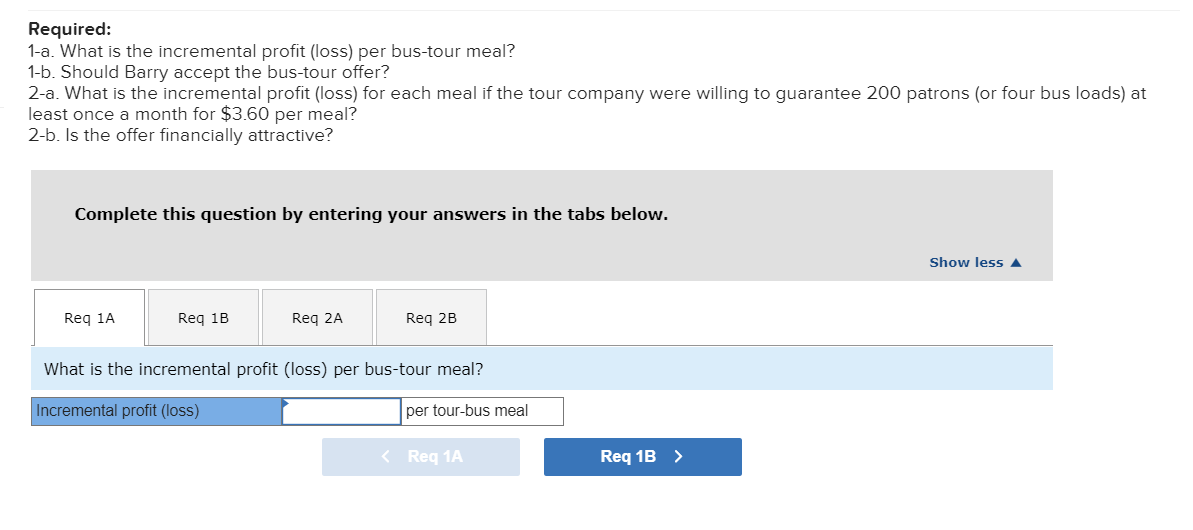Go to the Req 2B tab
The height and width of the screenshot is (530, 1193).
[431, 318]
